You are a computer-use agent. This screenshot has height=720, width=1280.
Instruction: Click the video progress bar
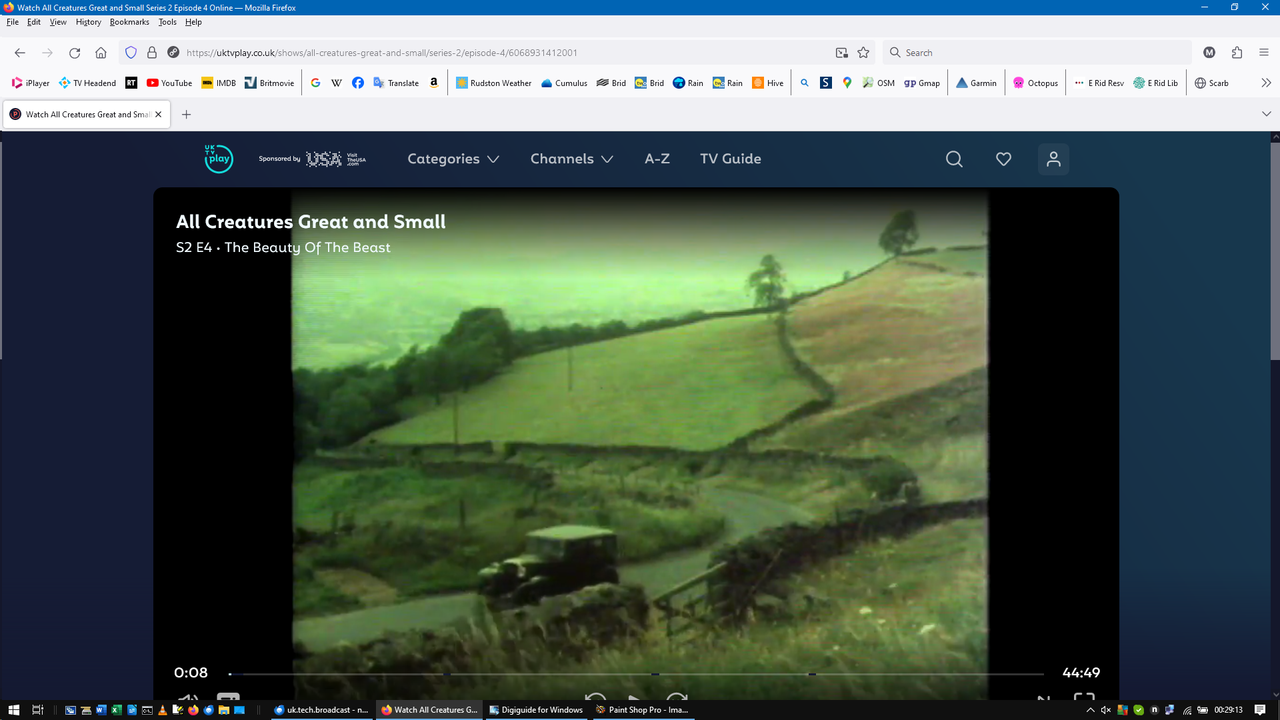636,674
